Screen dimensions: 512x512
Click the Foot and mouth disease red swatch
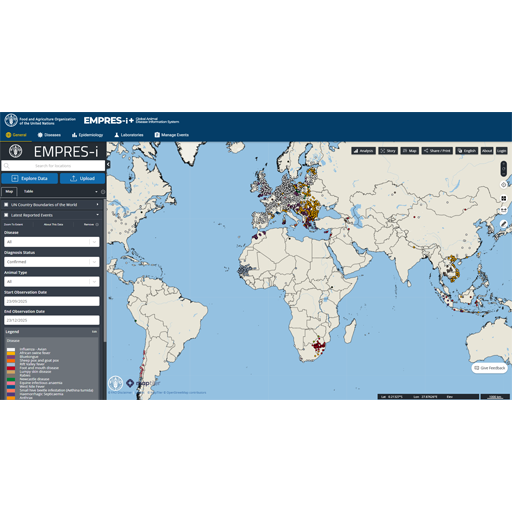11,368
